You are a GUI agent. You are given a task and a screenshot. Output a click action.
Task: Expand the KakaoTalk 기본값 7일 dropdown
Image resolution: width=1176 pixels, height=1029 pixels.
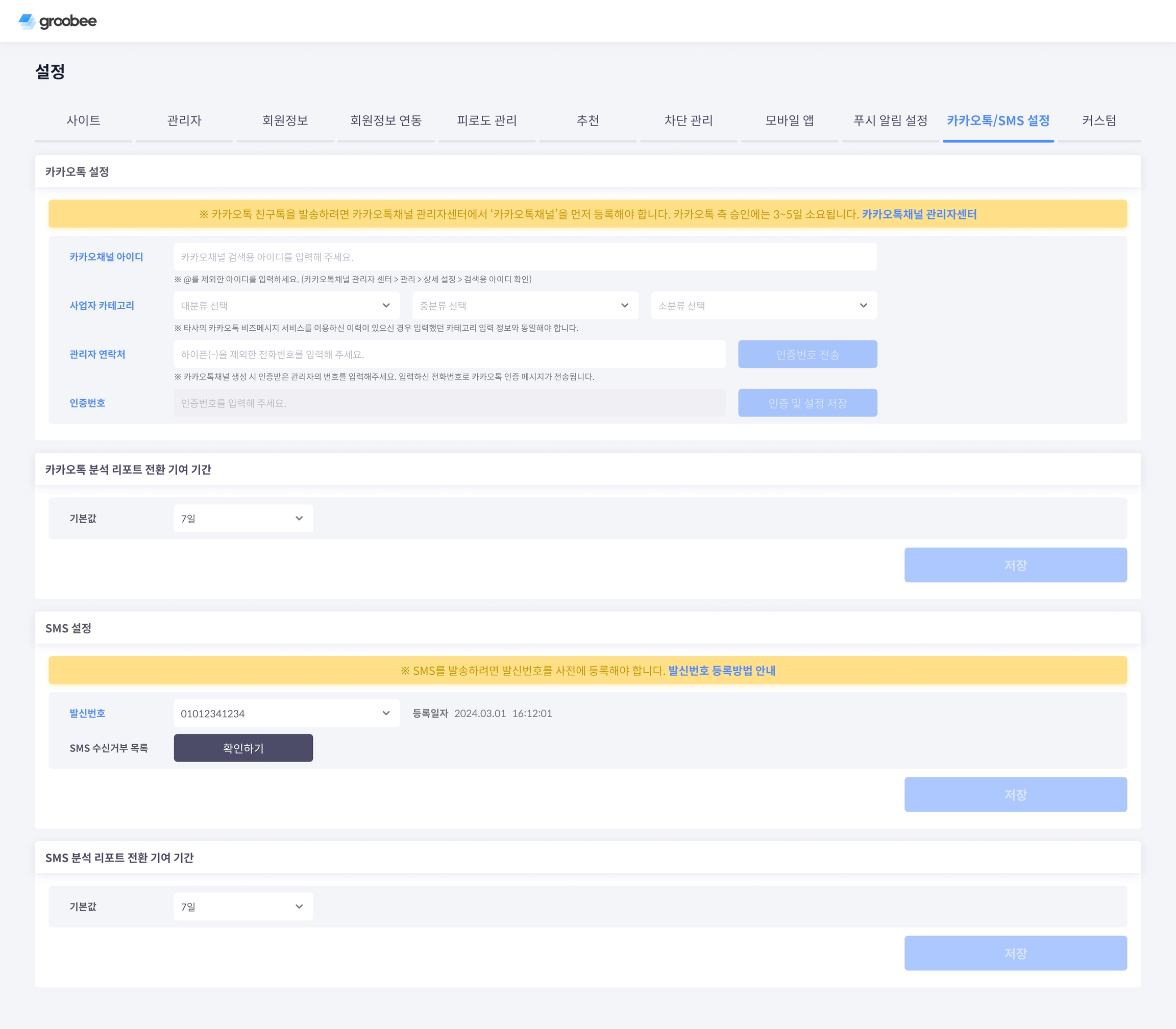tap(243, 519)
